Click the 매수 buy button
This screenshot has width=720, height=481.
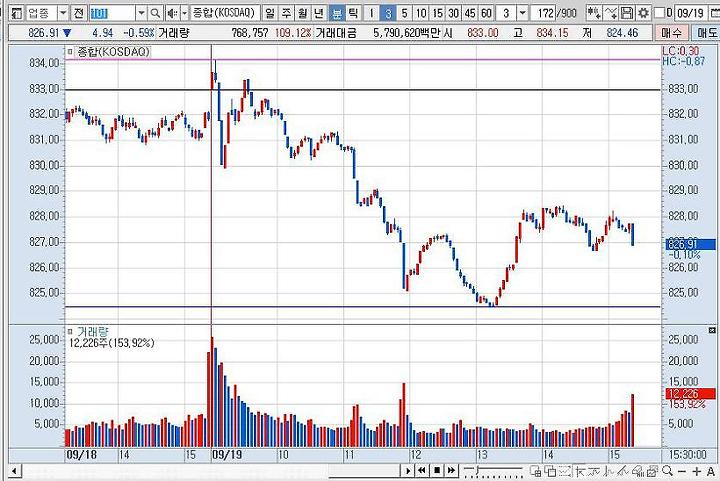670,33
